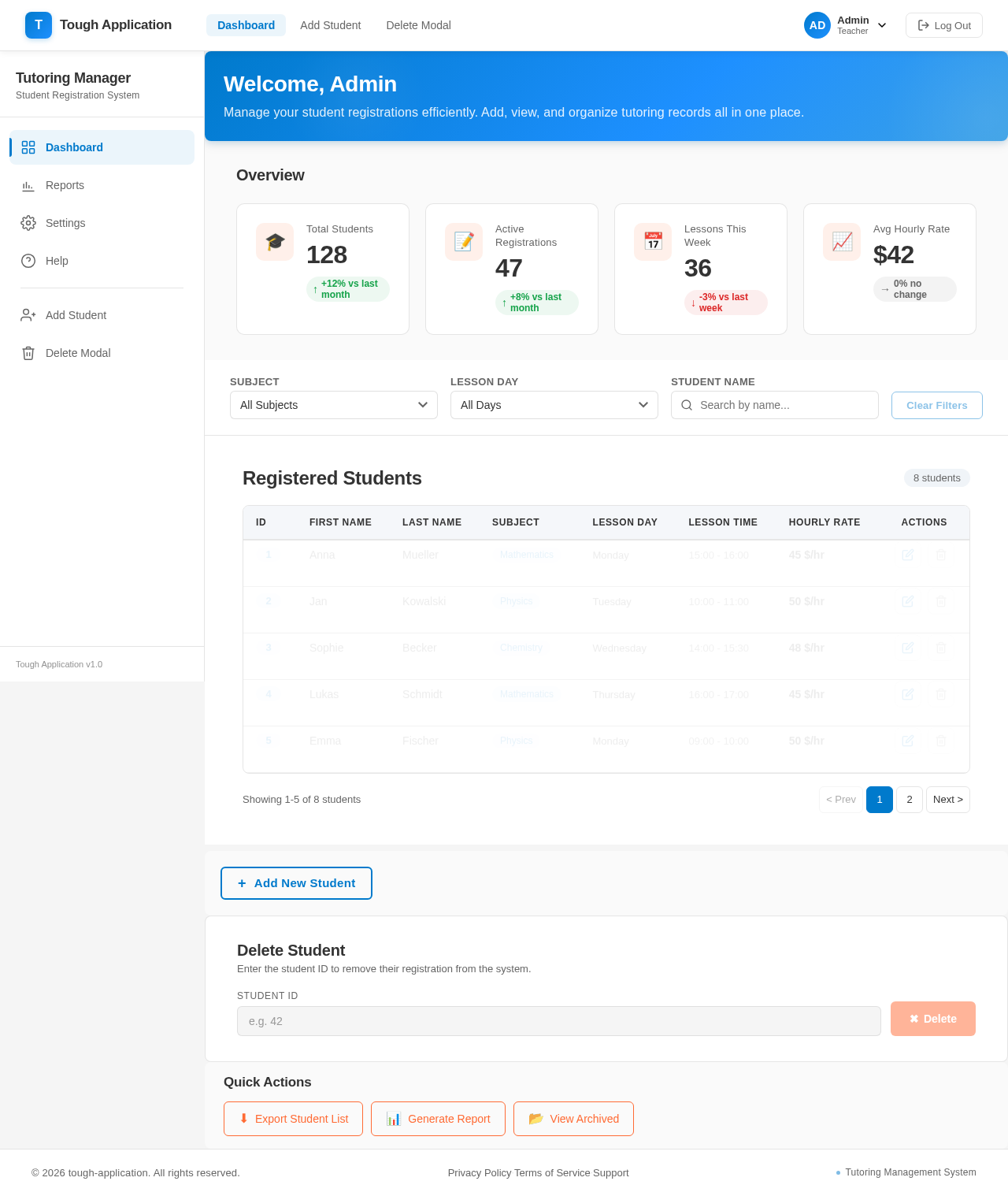The height and width of the screenshot is (1196, 1008).
Task: Click the Lessons This Week calendar icon
Action: pos(653,242)
